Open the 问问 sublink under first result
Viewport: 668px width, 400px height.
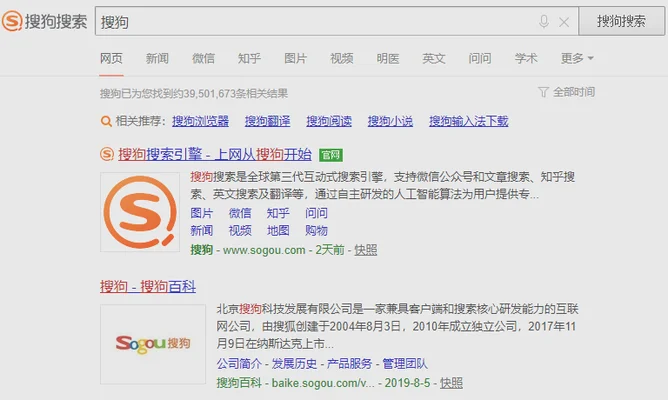[316, 213]
